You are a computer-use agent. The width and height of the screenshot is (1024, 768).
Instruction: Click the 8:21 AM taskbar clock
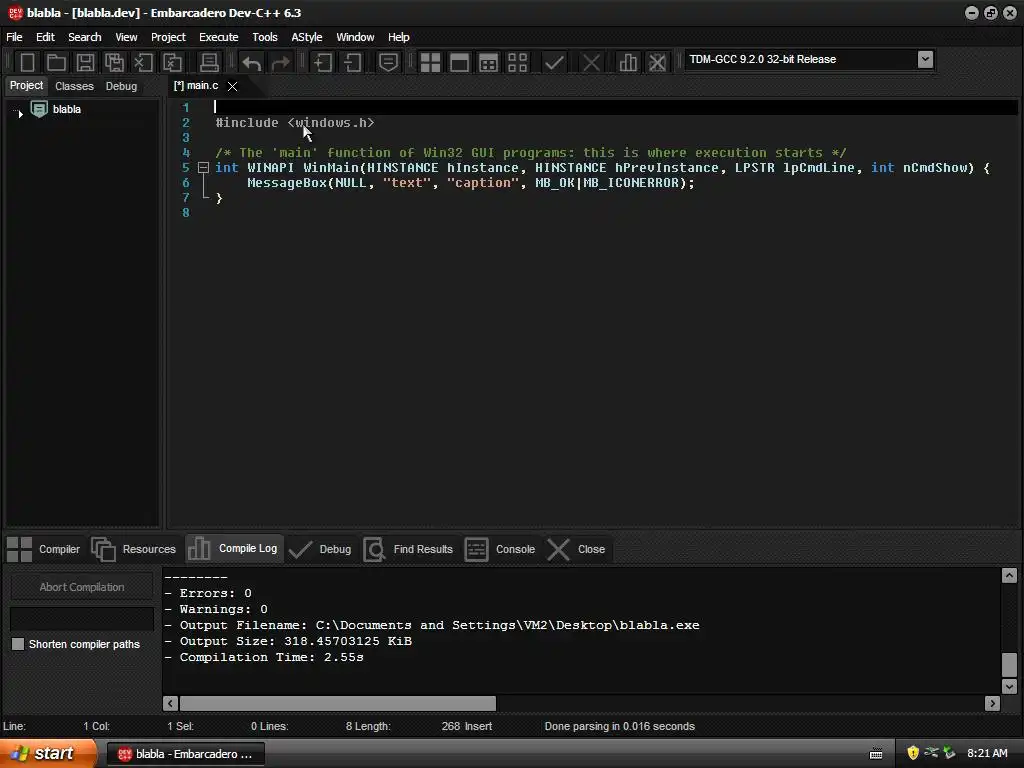[x=987, y=754]
